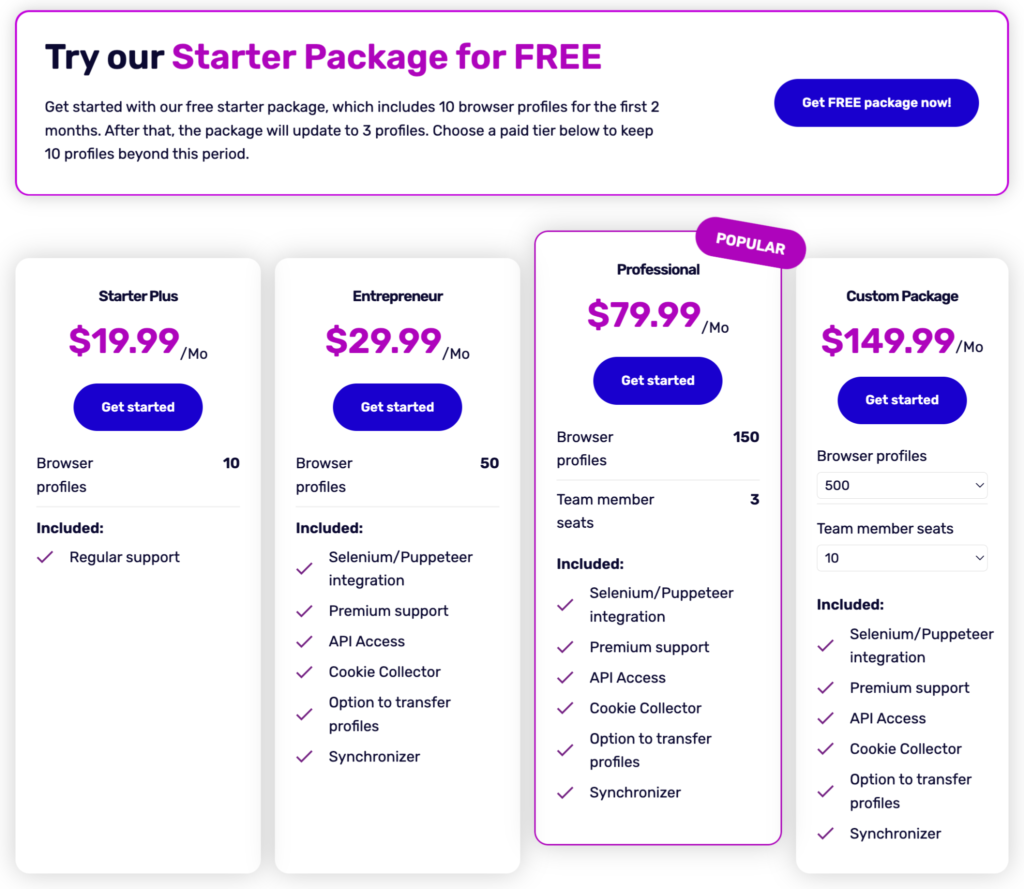Click Get started under Entrepreneur plan

(397, 407)
